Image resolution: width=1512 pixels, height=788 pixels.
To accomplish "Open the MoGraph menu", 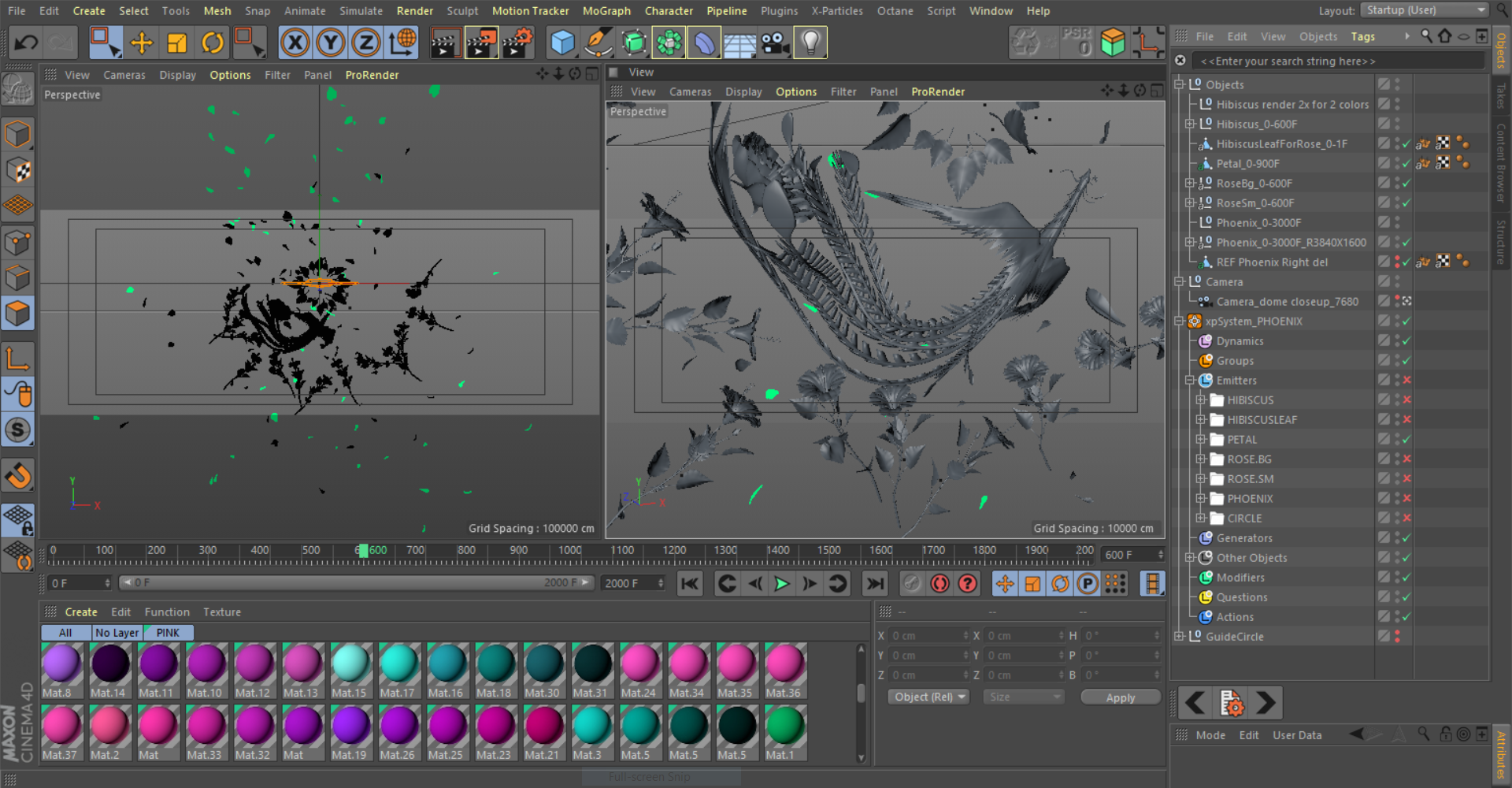I will coord(606,11).
